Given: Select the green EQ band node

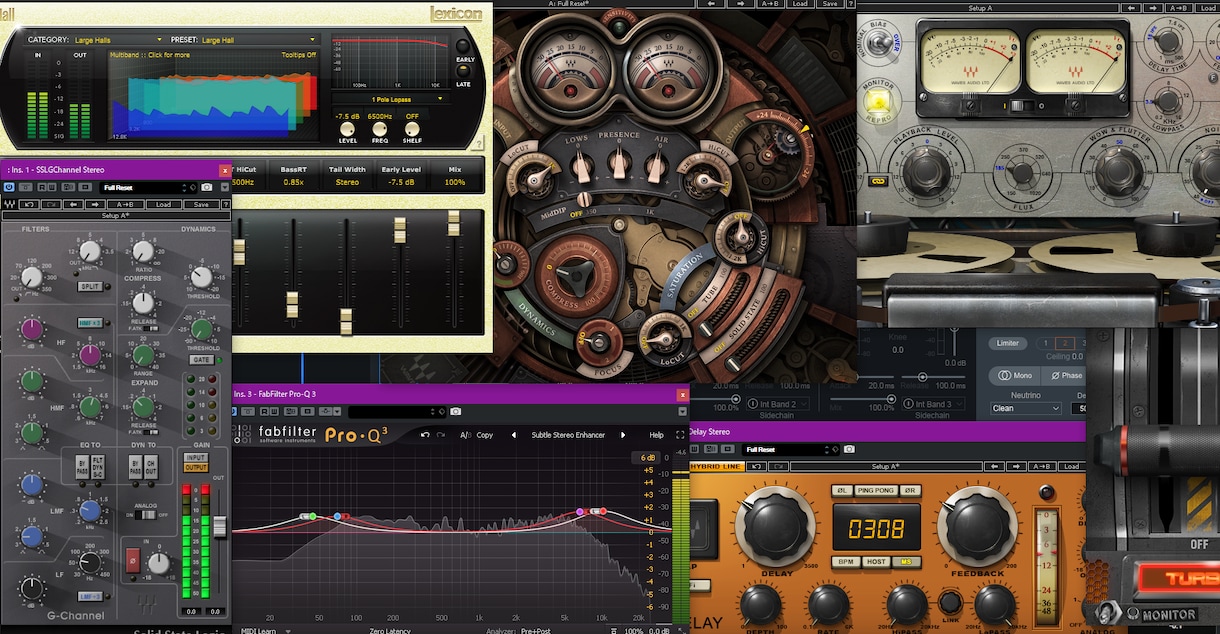Looking at the screenshot, I should click(x=313, y=516).
